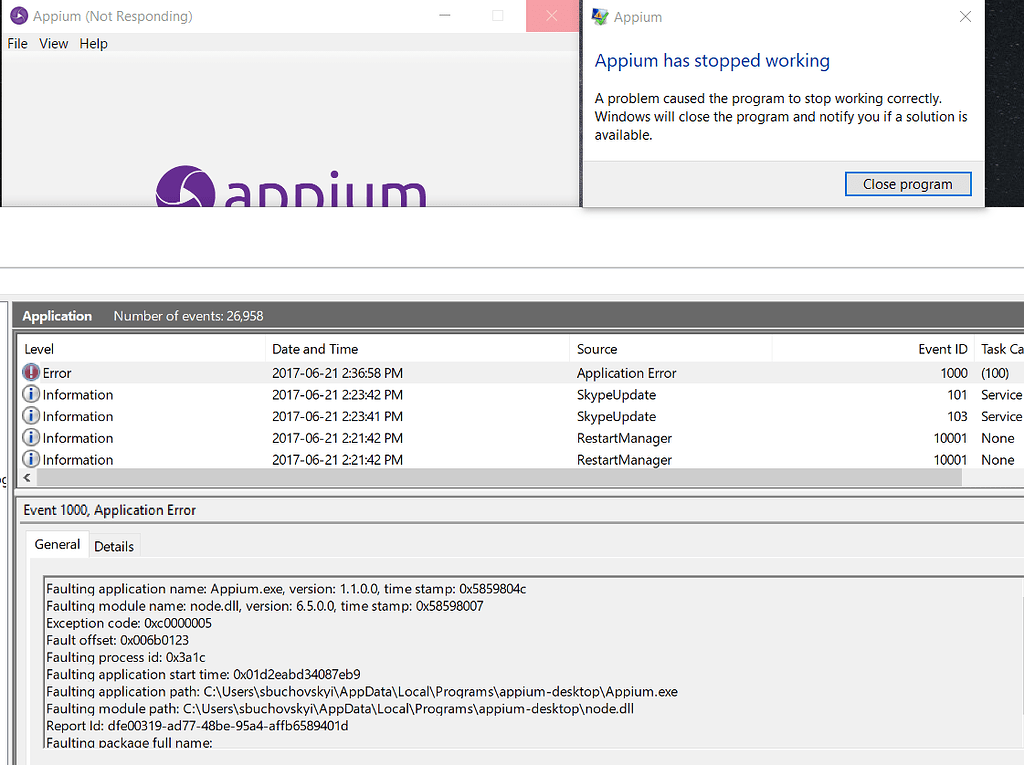The height and width of the screenshot is (765, 1024).
Task: Click the Faulting application path line
Action: click(362, 691)
